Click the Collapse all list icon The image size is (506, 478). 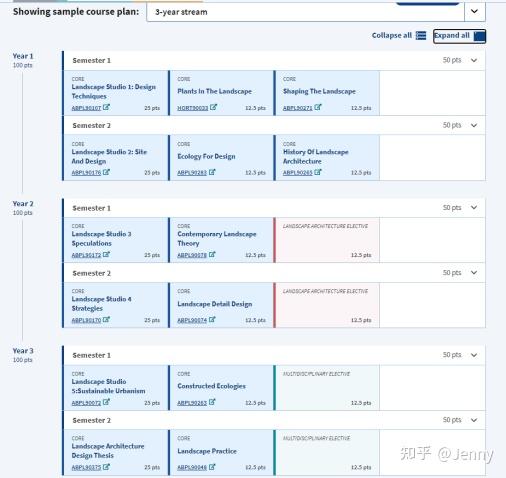click(x=421, y=35)
